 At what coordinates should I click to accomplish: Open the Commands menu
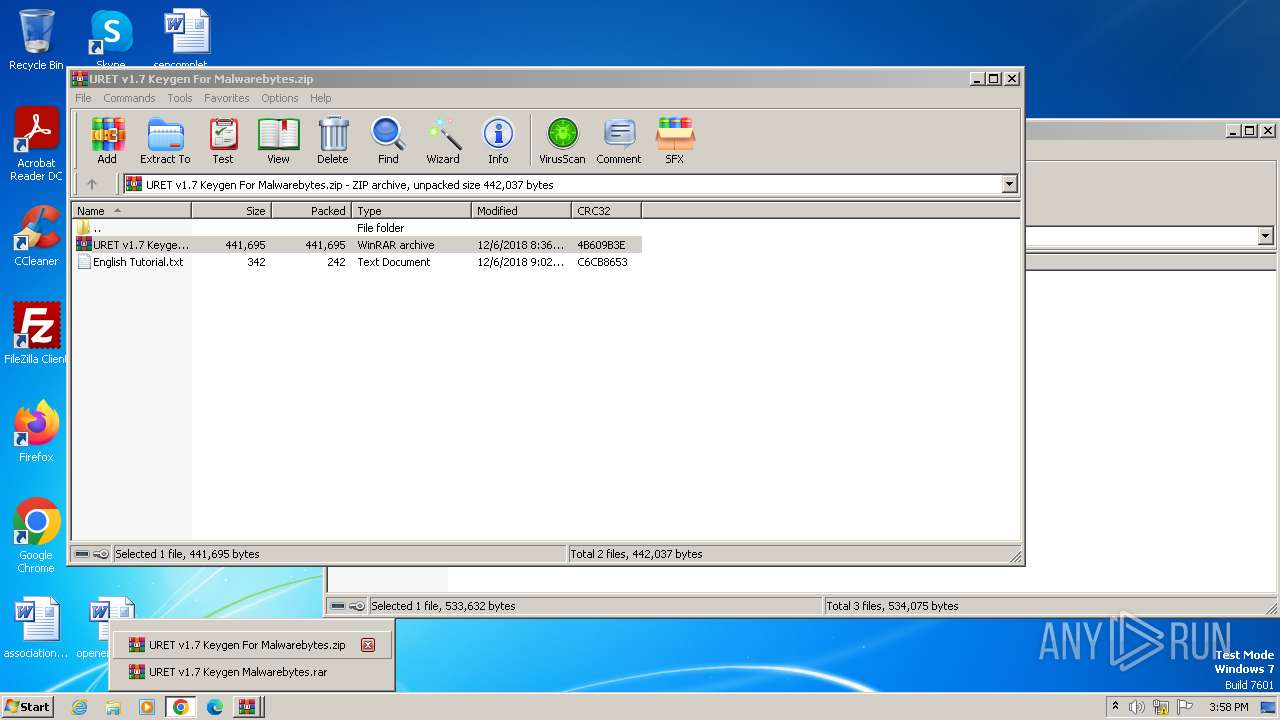tap(129, 98)
